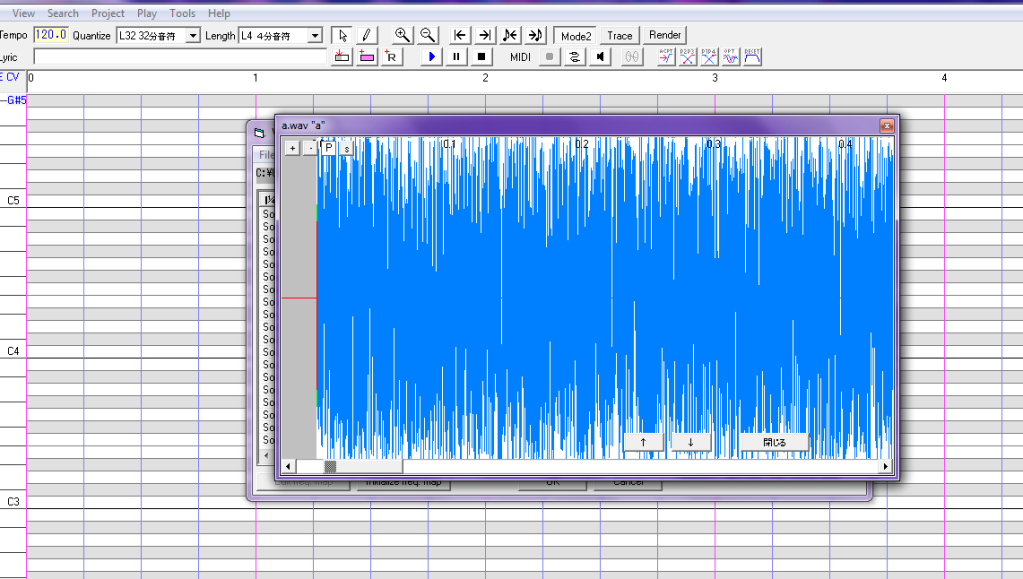Click the P button in waveform window
This screenshot has height=579, width=1023.
(x=329, y=148)
